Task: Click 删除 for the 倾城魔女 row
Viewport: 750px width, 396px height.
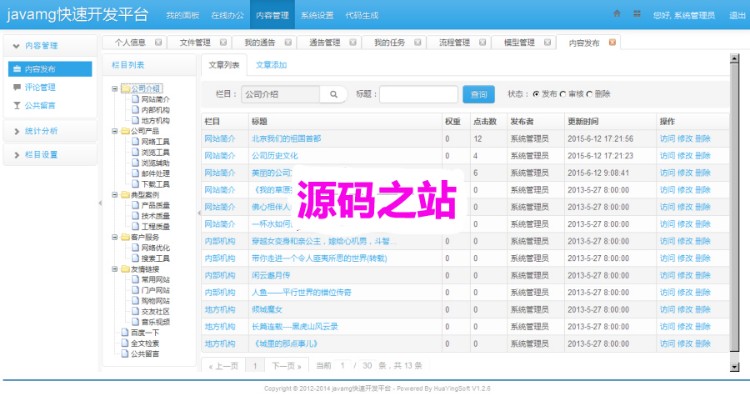Action: click(x=703, y=309)
